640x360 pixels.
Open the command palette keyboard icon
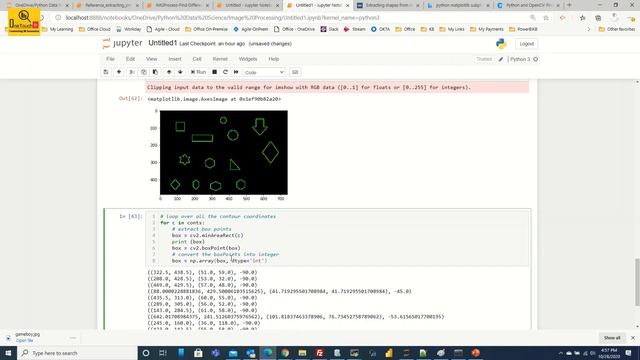tap(295, 72)
